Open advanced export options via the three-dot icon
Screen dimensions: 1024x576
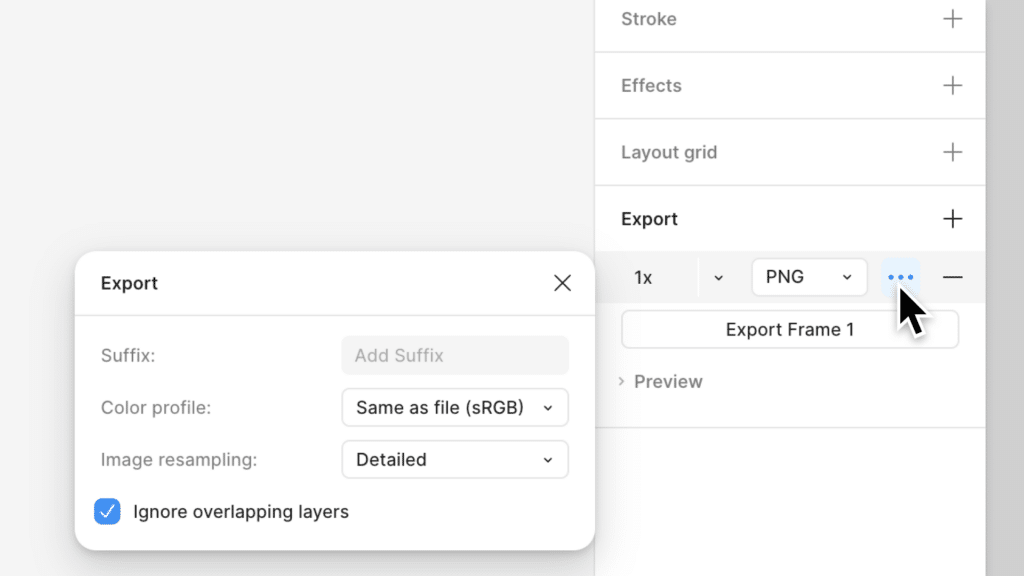click(x=900, y=277)
